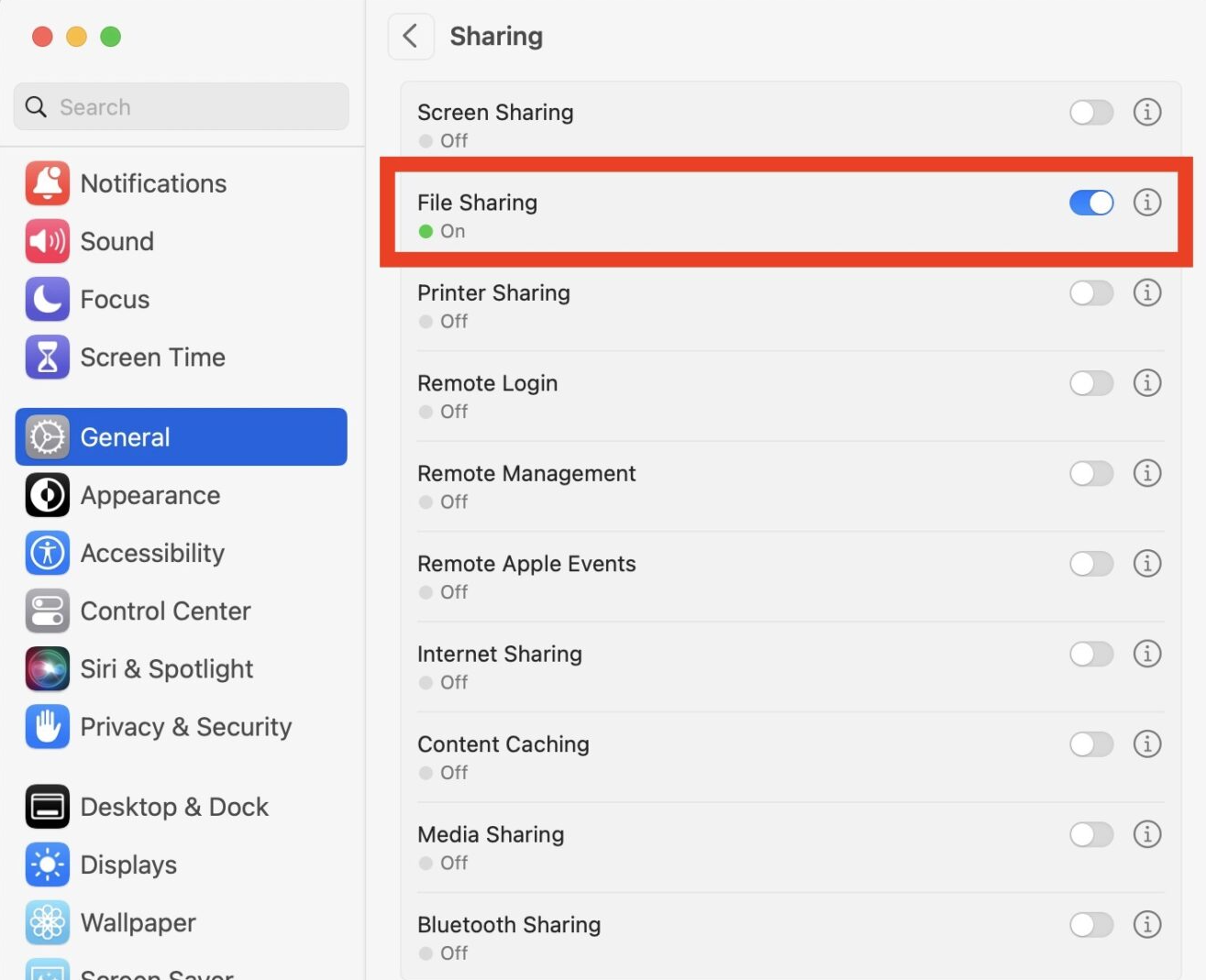Click the Privacy & Security hand icon
Image resolution: width=1206 pixels, height=980 pixels.
pyautogui.click(x=47, y=727)
